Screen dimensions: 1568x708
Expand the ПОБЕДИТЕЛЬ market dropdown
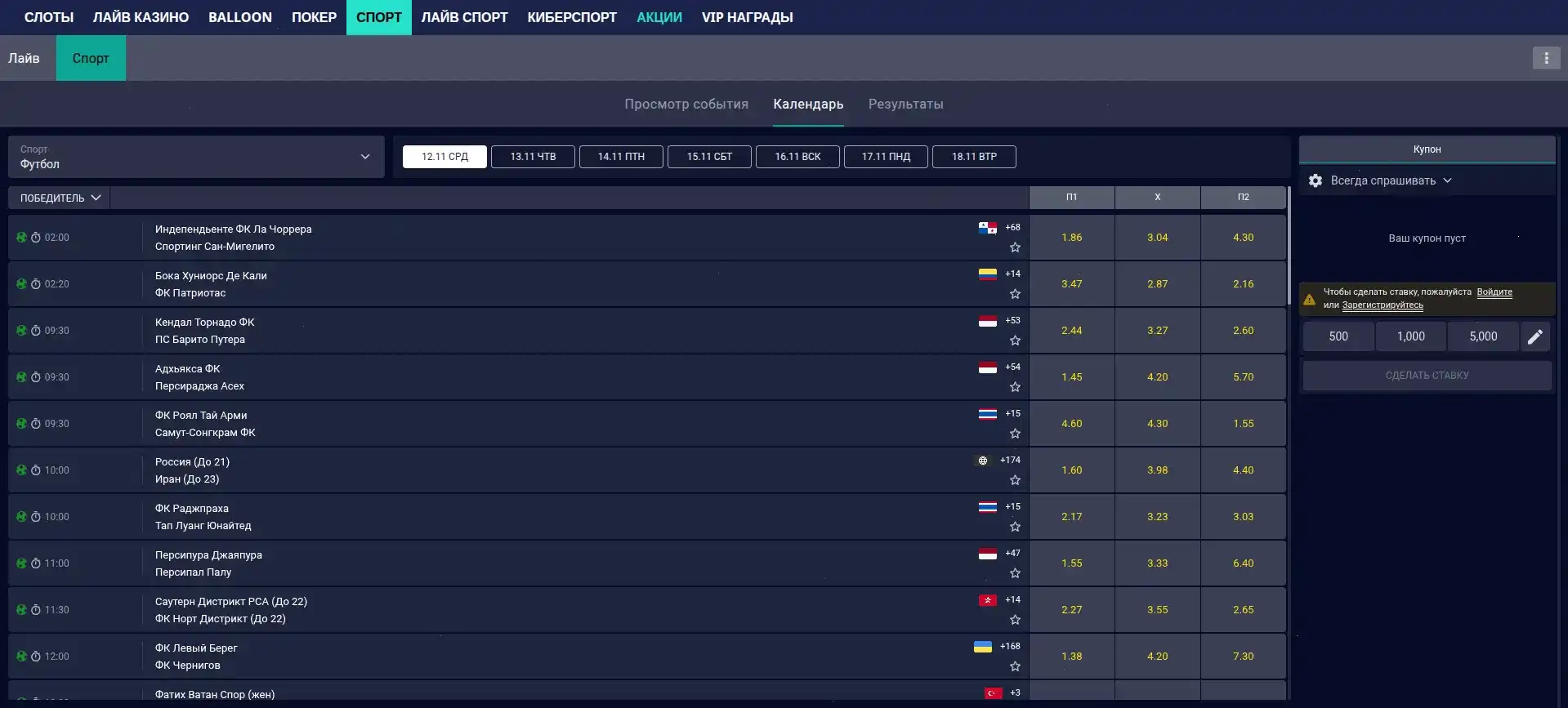click(60, 198)
